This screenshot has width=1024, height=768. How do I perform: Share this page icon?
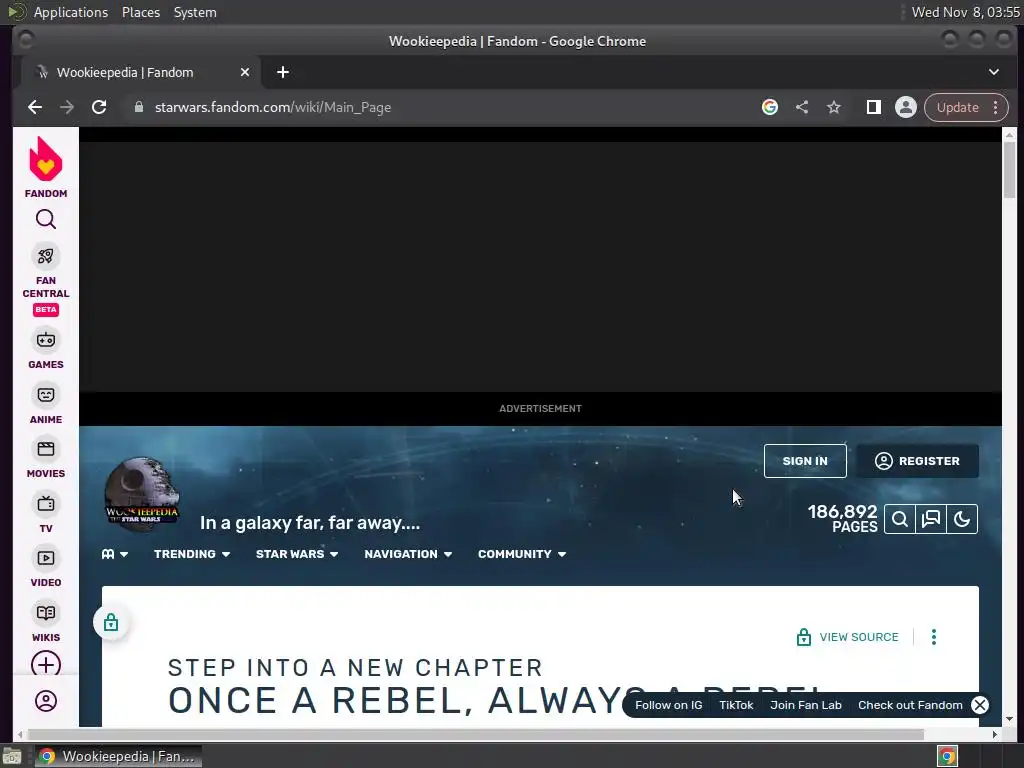tap(802, 107)
